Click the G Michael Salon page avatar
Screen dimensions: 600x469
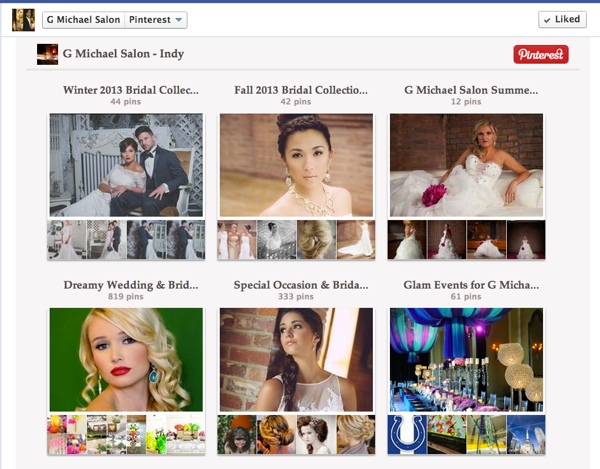pyautogui.click(x=23, y=20)
